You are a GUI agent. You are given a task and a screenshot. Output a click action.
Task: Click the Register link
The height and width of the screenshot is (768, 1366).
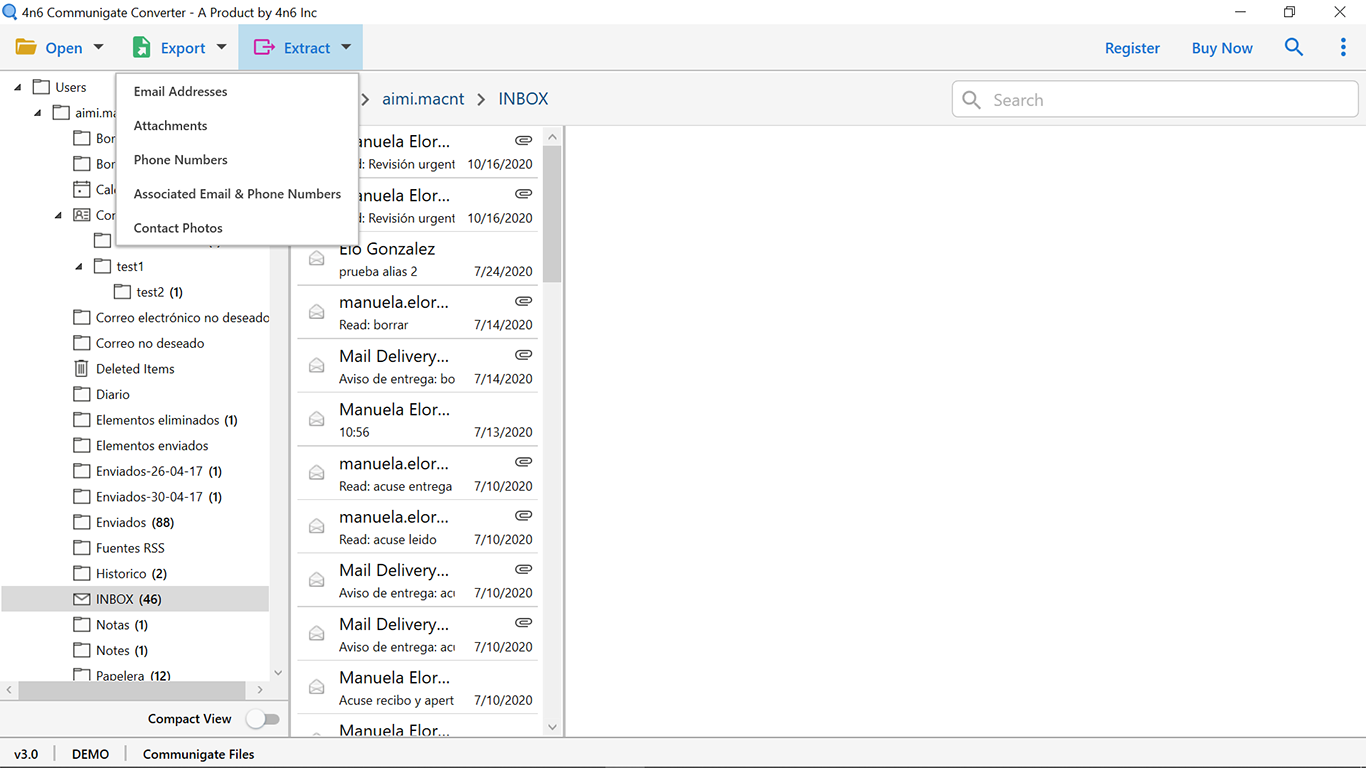1132,48
